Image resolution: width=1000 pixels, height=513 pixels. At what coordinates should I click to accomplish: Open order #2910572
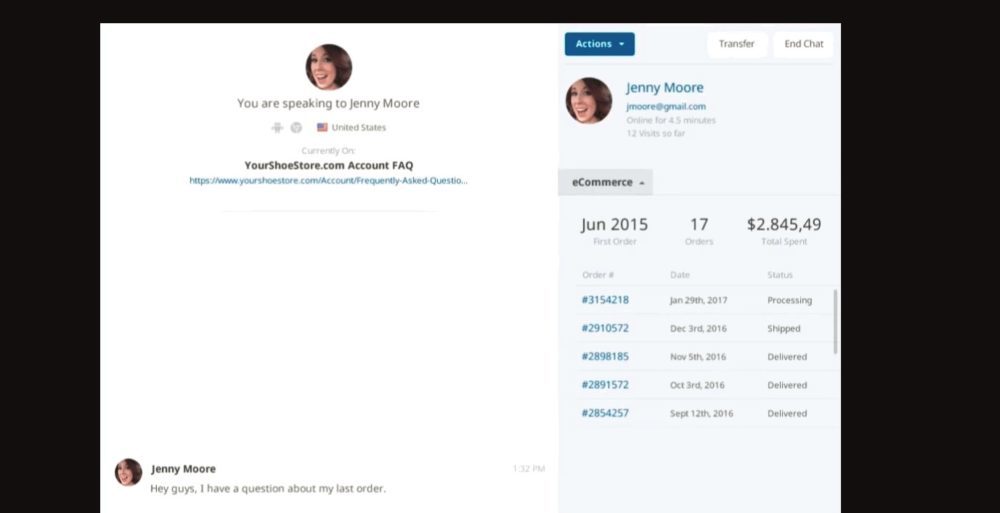pyautogui.click(x=605, y=328)
